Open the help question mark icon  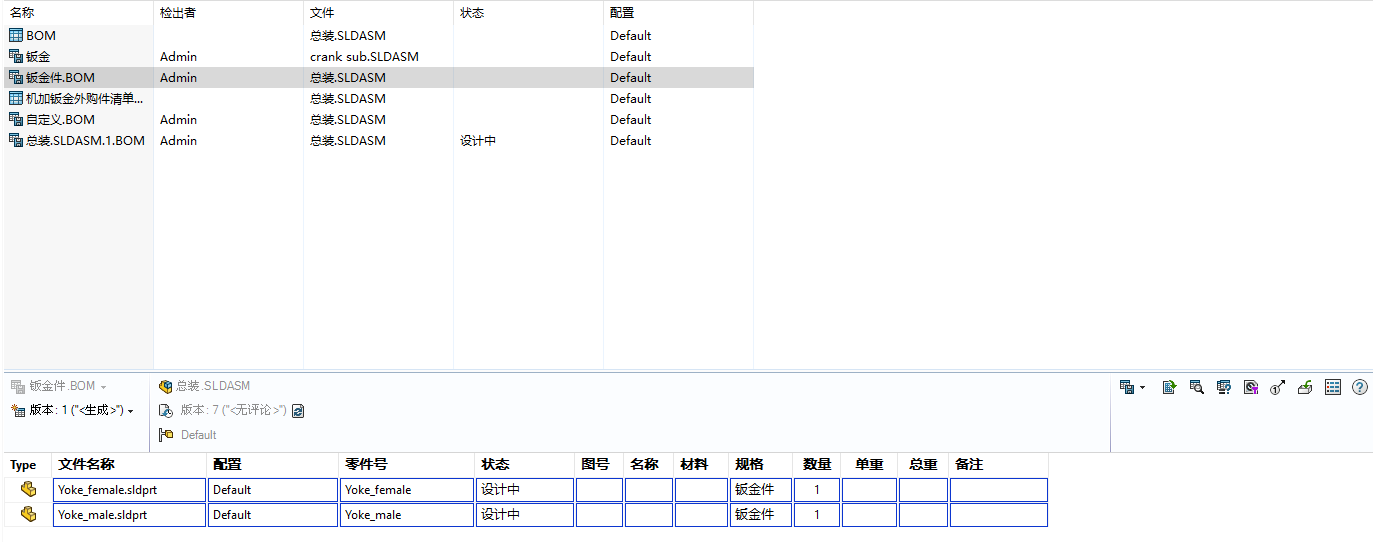click(x=1359, y=387)
